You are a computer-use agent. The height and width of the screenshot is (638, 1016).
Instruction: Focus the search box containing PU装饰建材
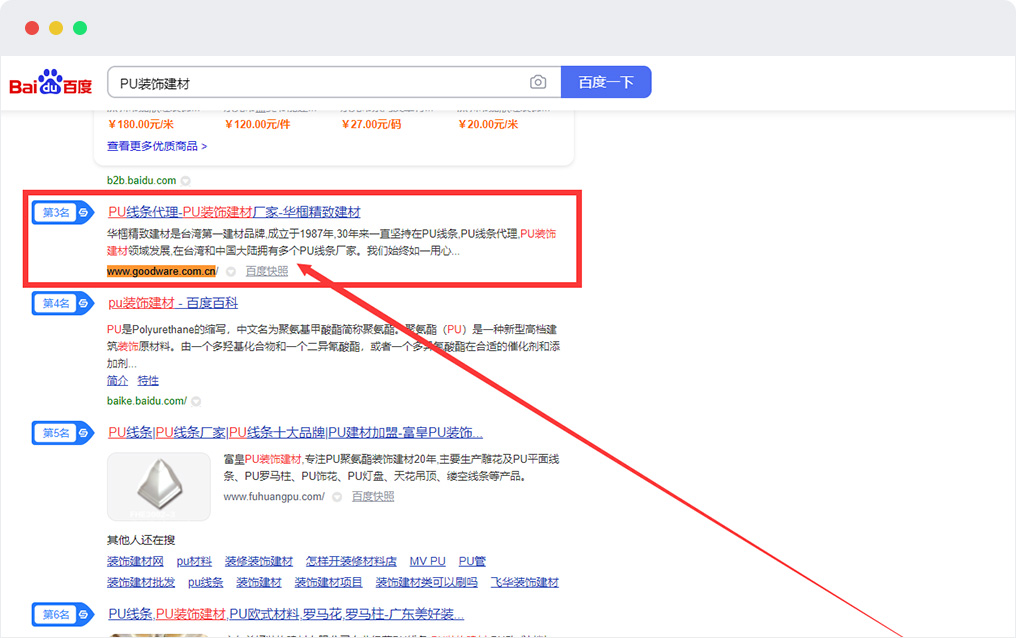tap(334, 82)
